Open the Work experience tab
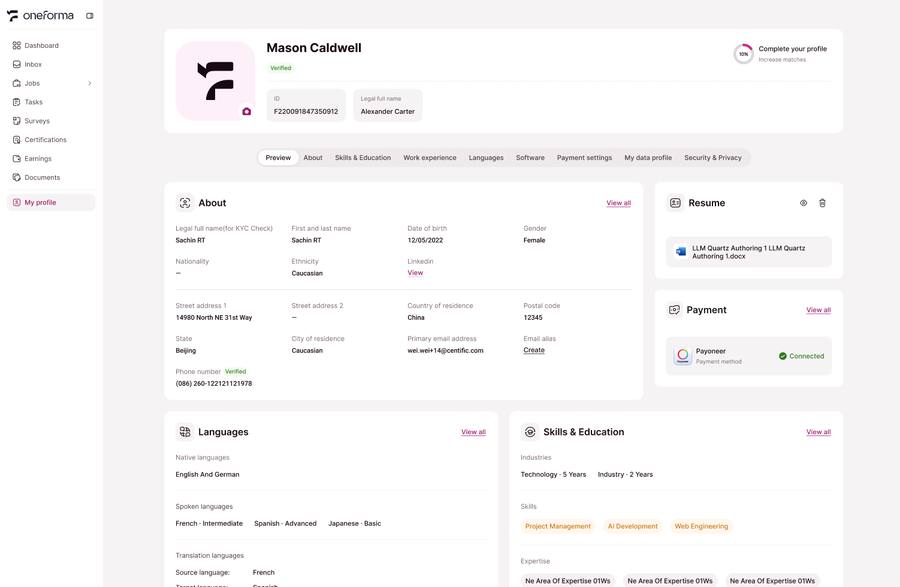The width and height of the screenshot is (900, 587). click(x=430, y=158)
